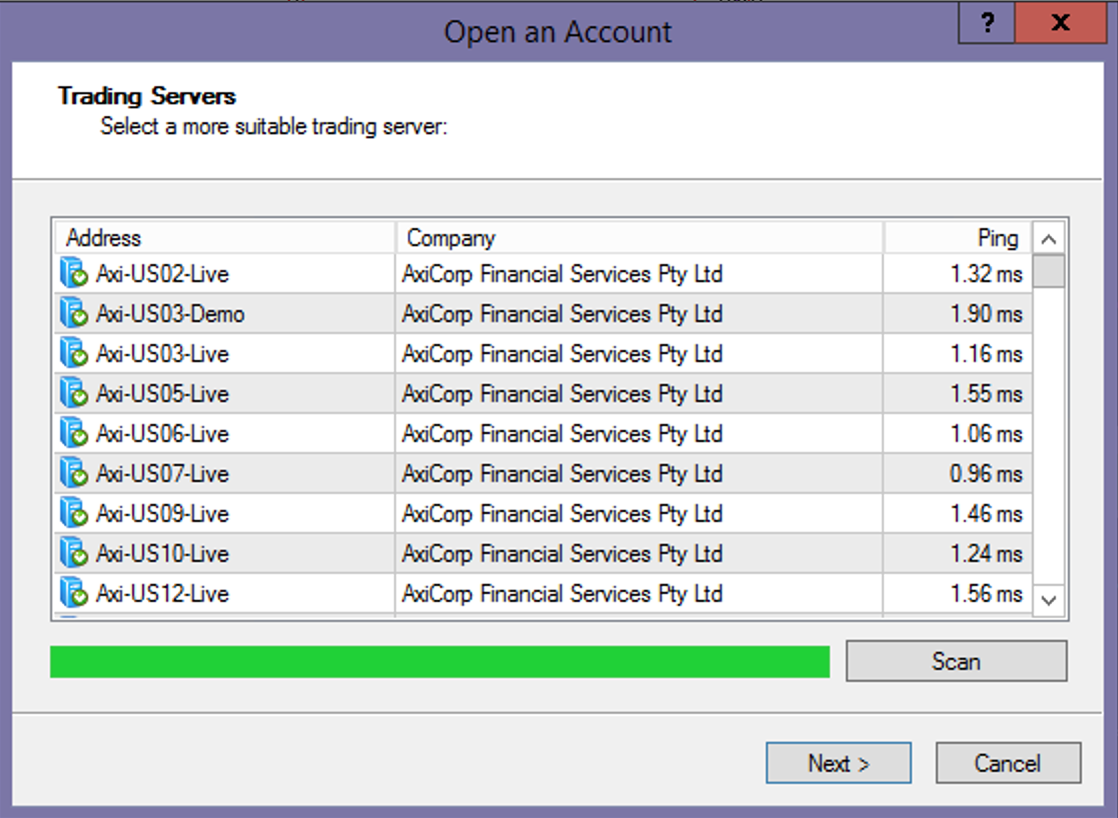1118x818 pixels.
Task: Close the Open an Account window
Action: (x=1061, y=23)
